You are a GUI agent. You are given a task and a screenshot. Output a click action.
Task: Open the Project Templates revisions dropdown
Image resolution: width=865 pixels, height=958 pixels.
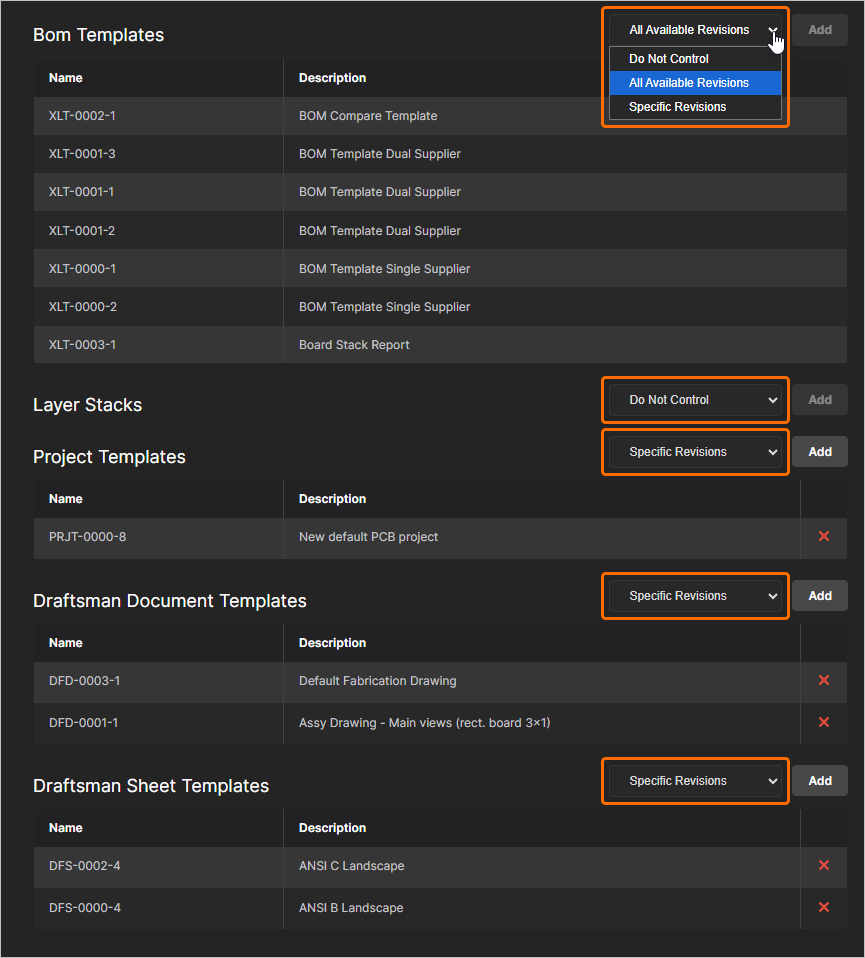point(695,452)
